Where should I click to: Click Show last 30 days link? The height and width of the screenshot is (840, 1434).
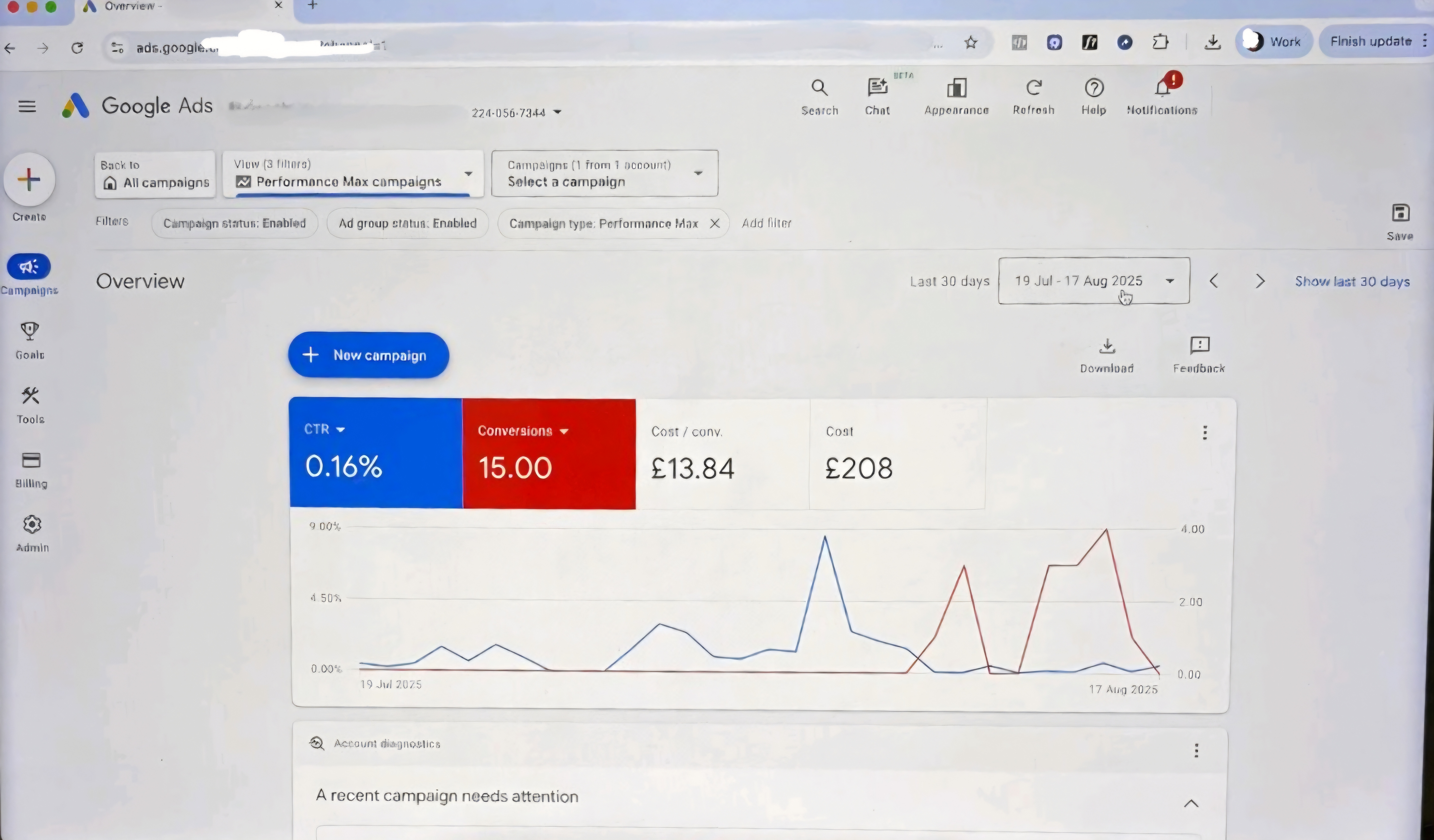tap(1352, 281)
